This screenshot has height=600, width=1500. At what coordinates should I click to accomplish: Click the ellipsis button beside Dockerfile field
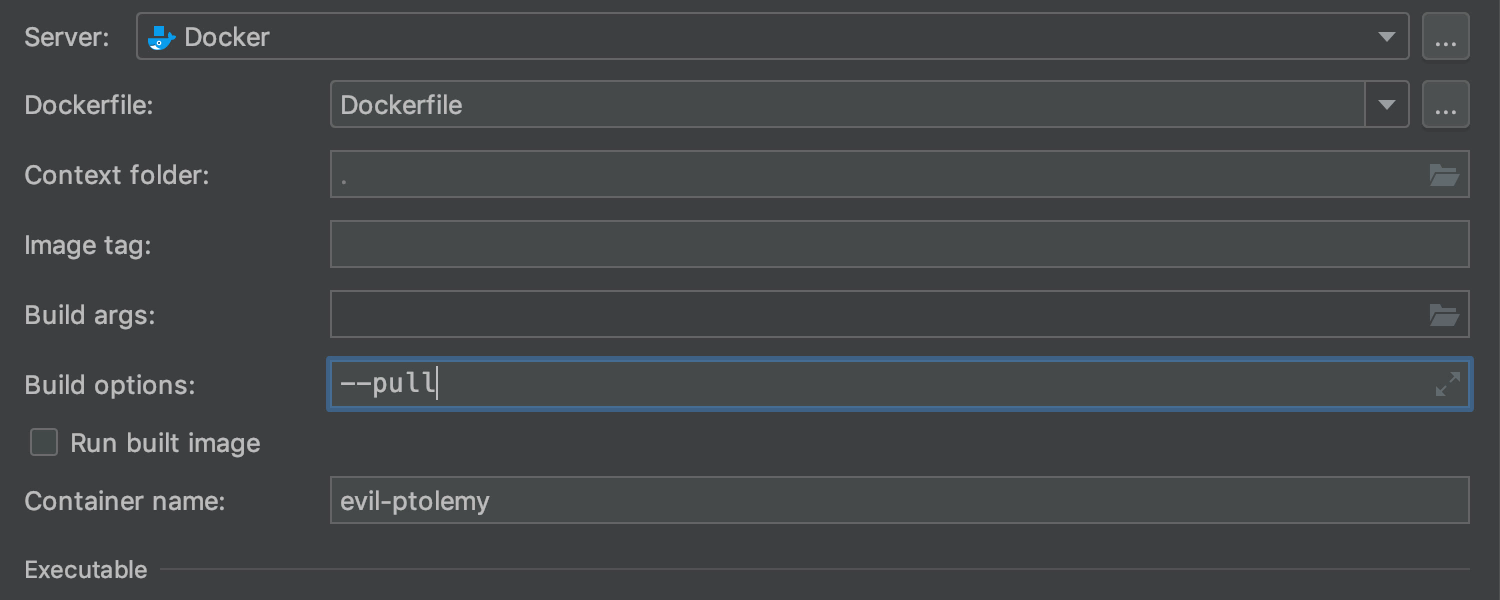[x=1445, y=105]
